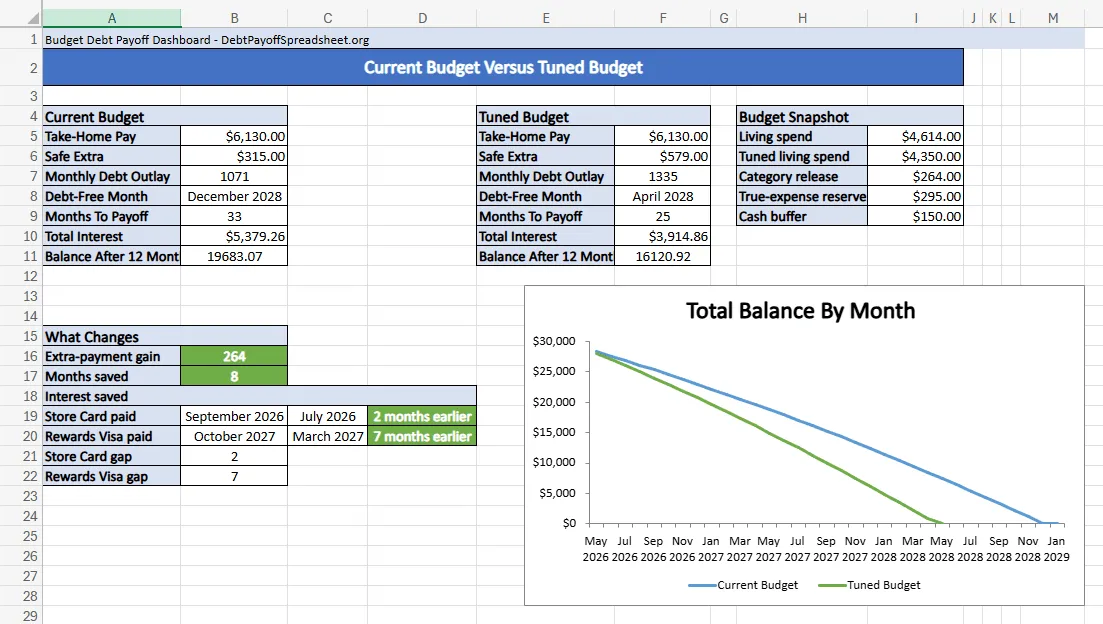Click the 'December 2028' debt-free month cell
Screen dimensions: 1103x624
(x=234, y=196)
